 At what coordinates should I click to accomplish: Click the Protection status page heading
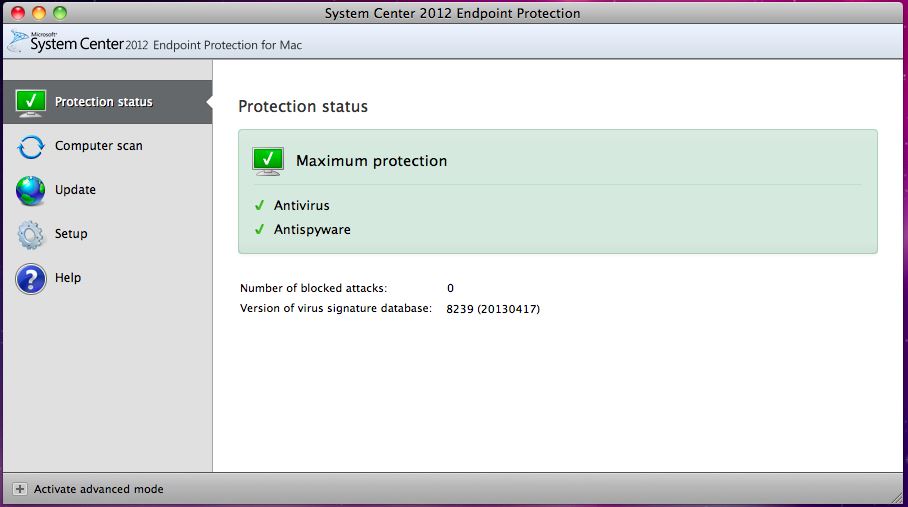pos(303,106)
